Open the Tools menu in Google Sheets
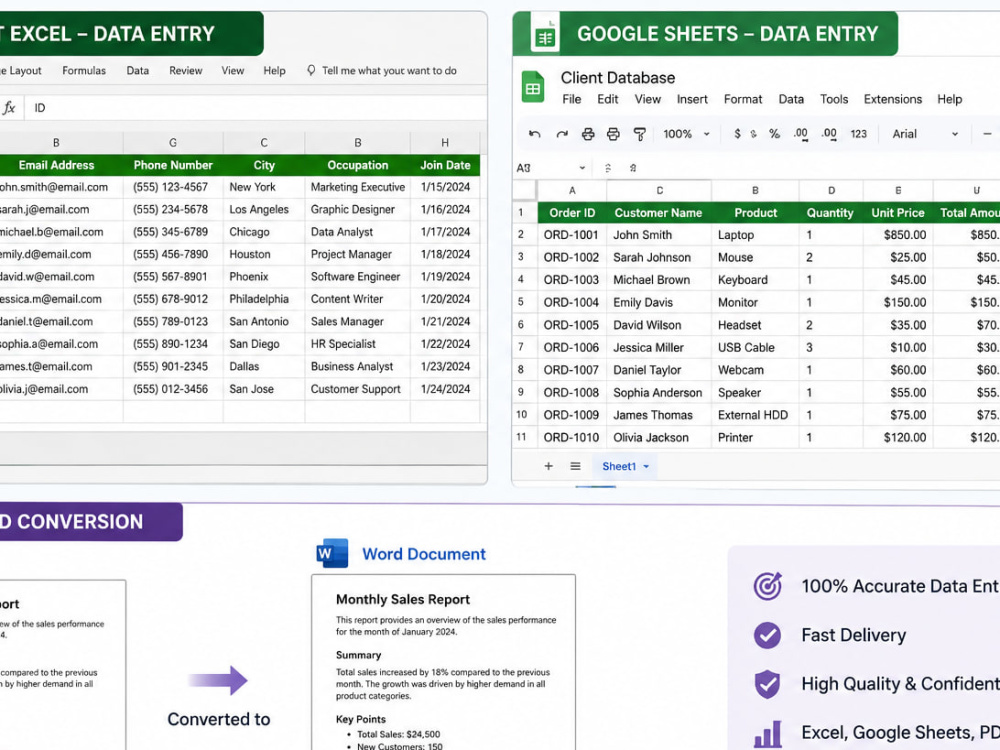1000x750 pixels. [x=834, y=99]
